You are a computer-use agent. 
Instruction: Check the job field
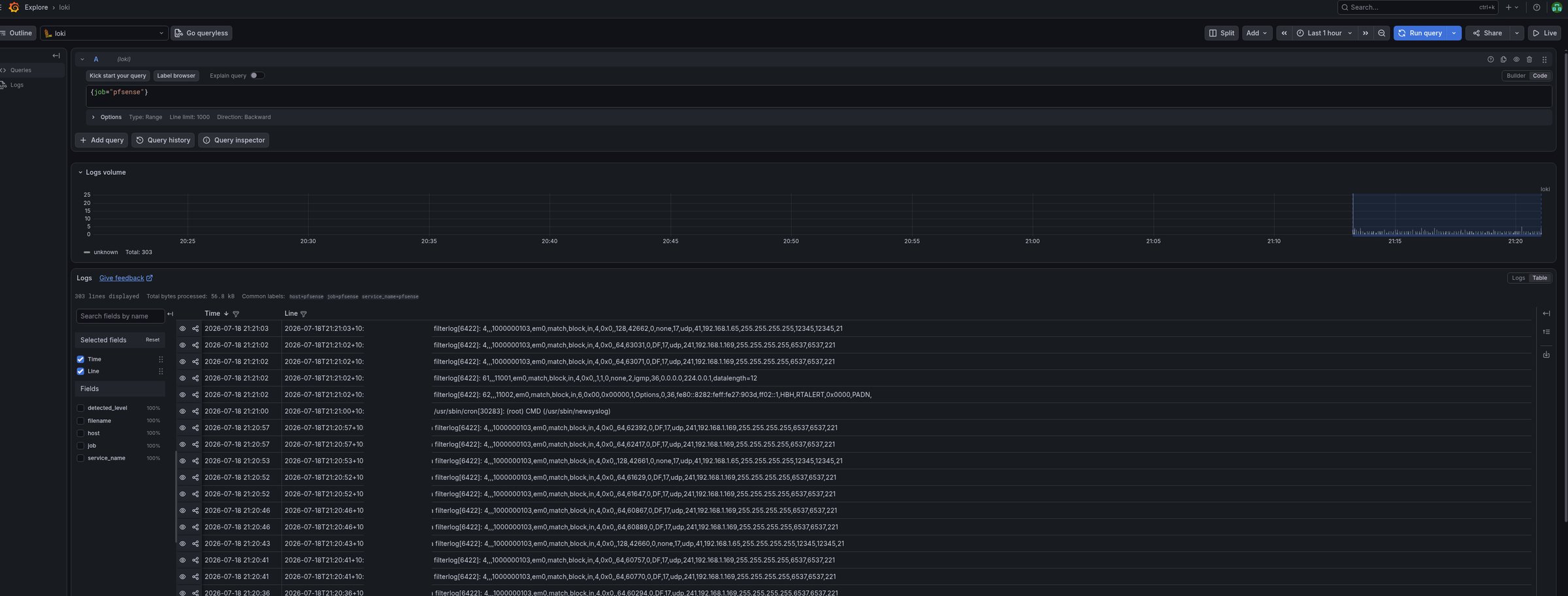[80, 446]
